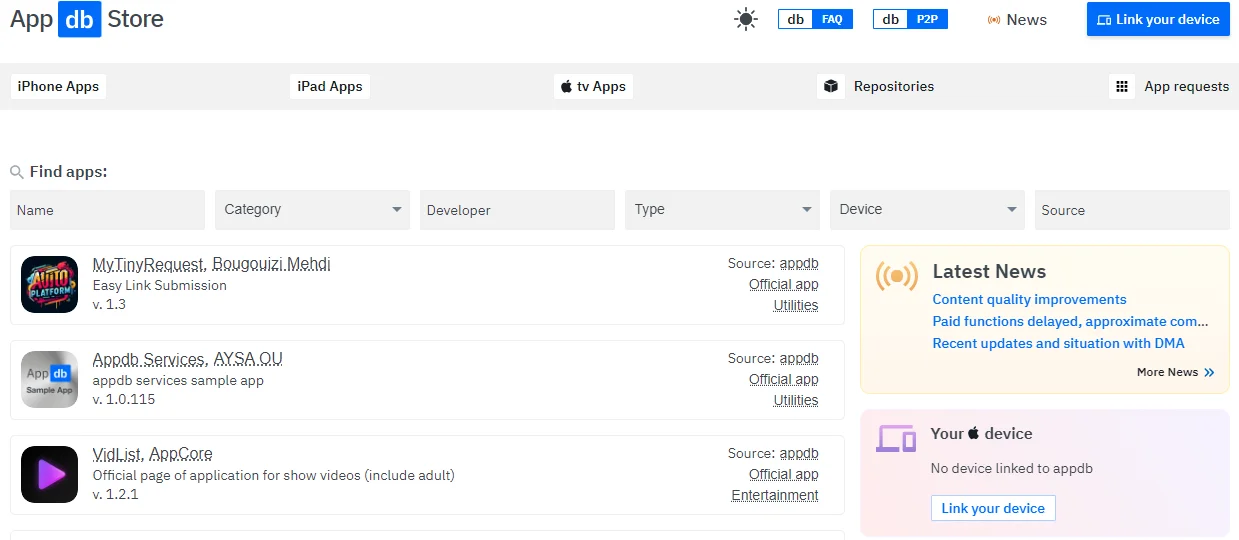Expand the Device dropdown

coord(927,210)
